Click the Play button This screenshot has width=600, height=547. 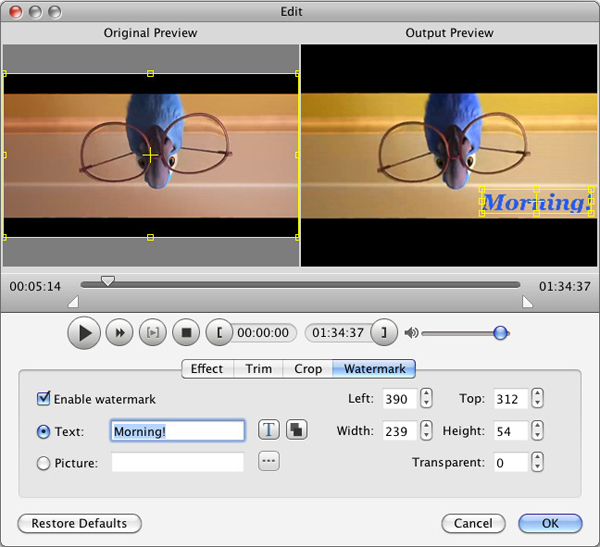point(84,333)
